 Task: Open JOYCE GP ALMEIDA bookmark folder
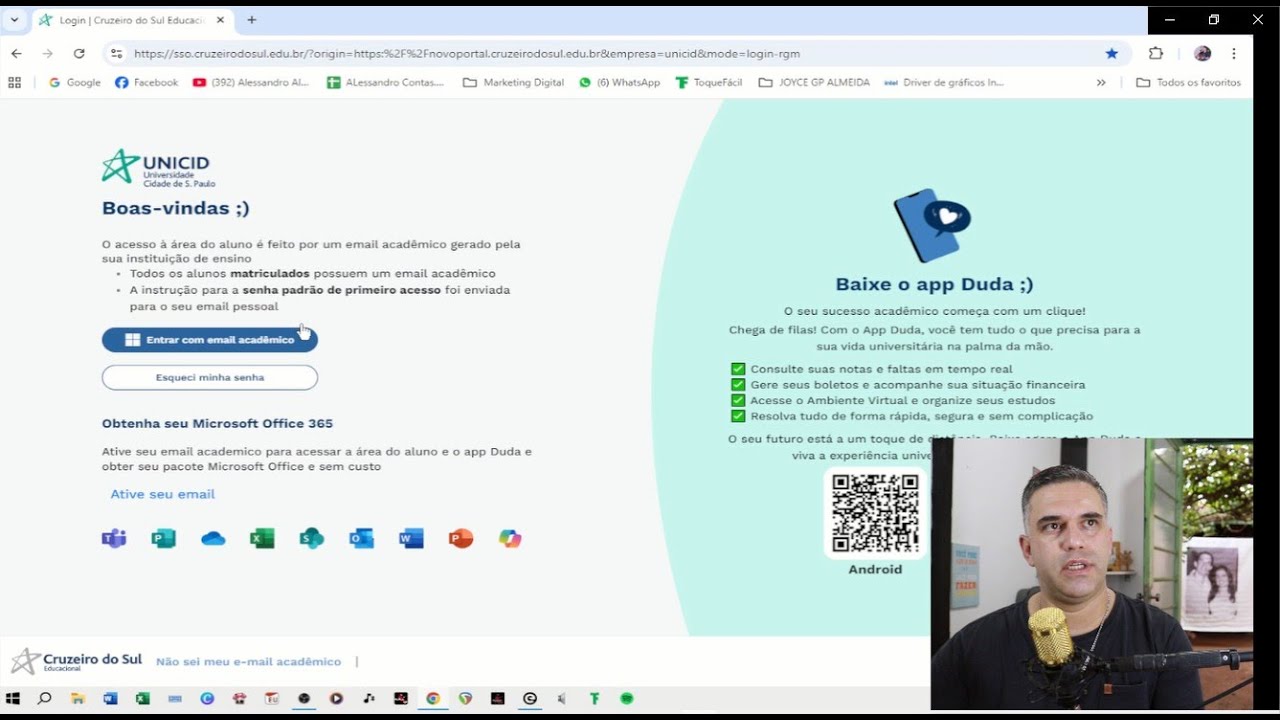[x=814, y=82]
